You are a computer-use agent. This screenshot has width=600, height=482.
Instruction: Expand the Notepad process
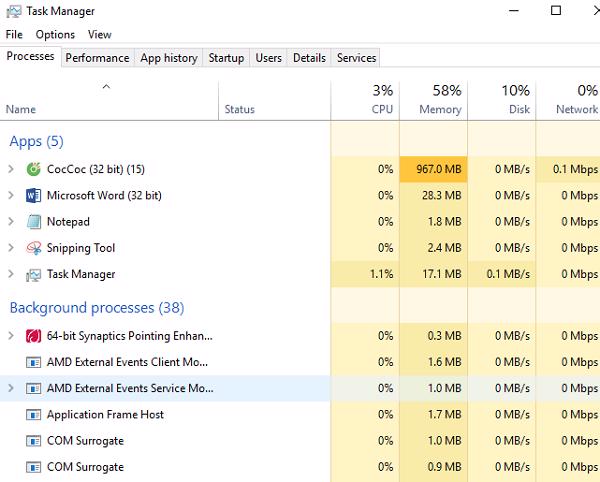[11, 221]
